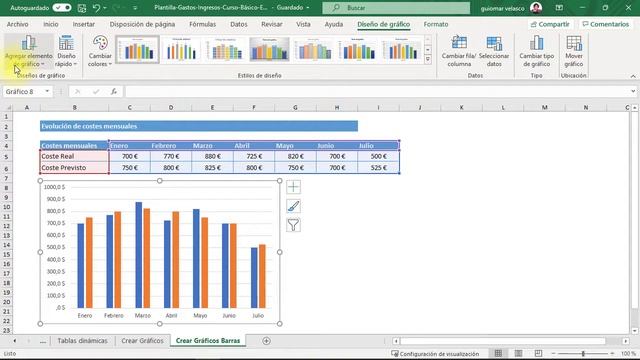Click the zoom out minus button
The width and height of the screenshot is (640, 360).
point(553,353)
